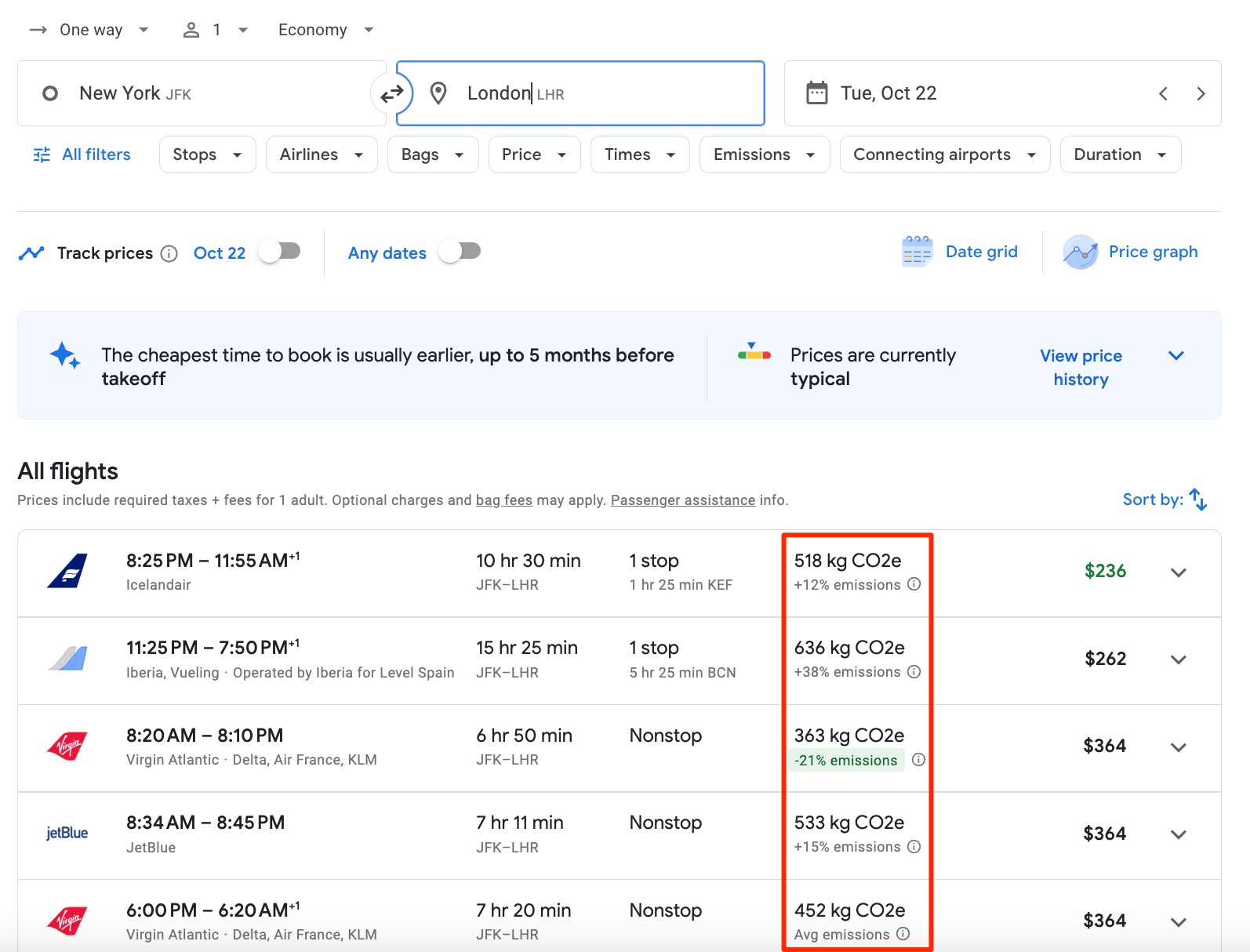Expand the $236 Icelandair flight details

pos(1178,572)
